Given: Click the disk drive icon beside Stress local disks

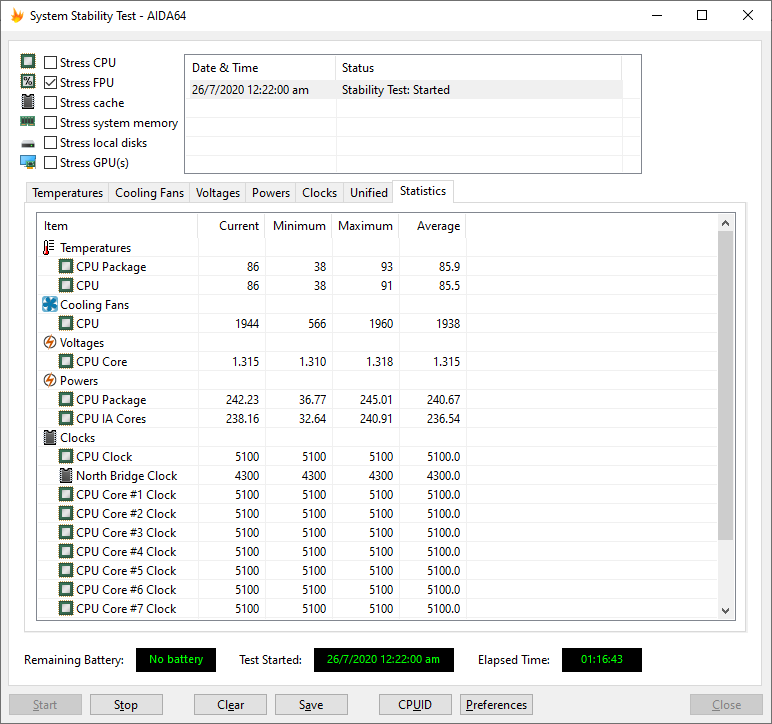Looking at the screenshot, I should pos(28,144).
